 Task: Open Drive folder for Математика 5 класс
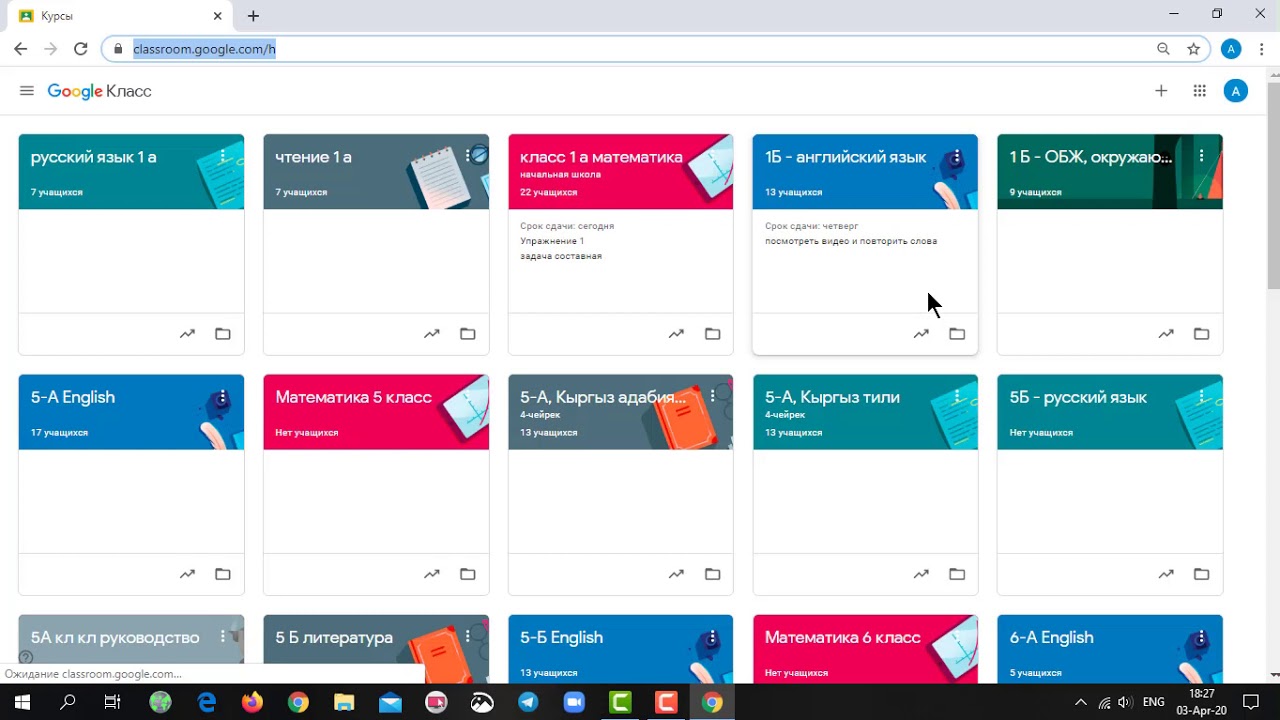click(x=467, y=574)
